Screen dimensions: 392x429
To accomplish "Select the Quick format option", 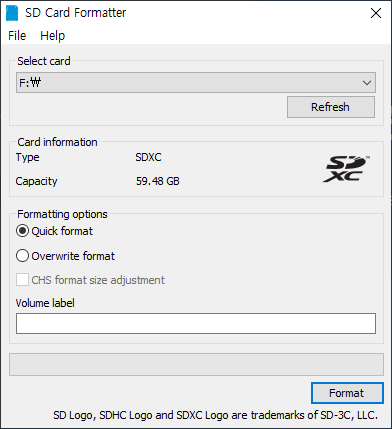I will click(54, 231).
